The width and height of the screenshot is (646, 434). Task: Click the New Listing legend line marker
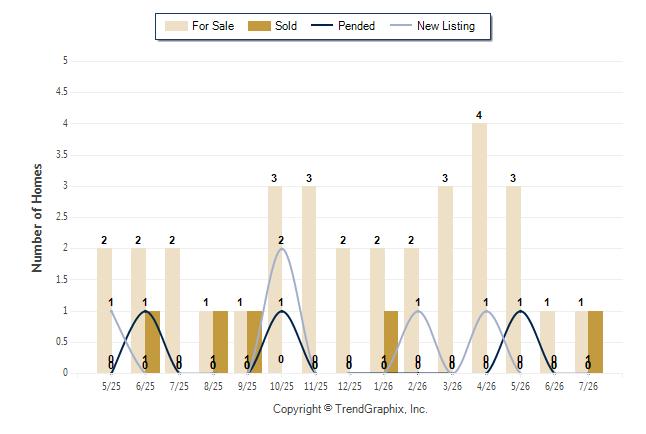pyautogui.click(x=401, y=26)
